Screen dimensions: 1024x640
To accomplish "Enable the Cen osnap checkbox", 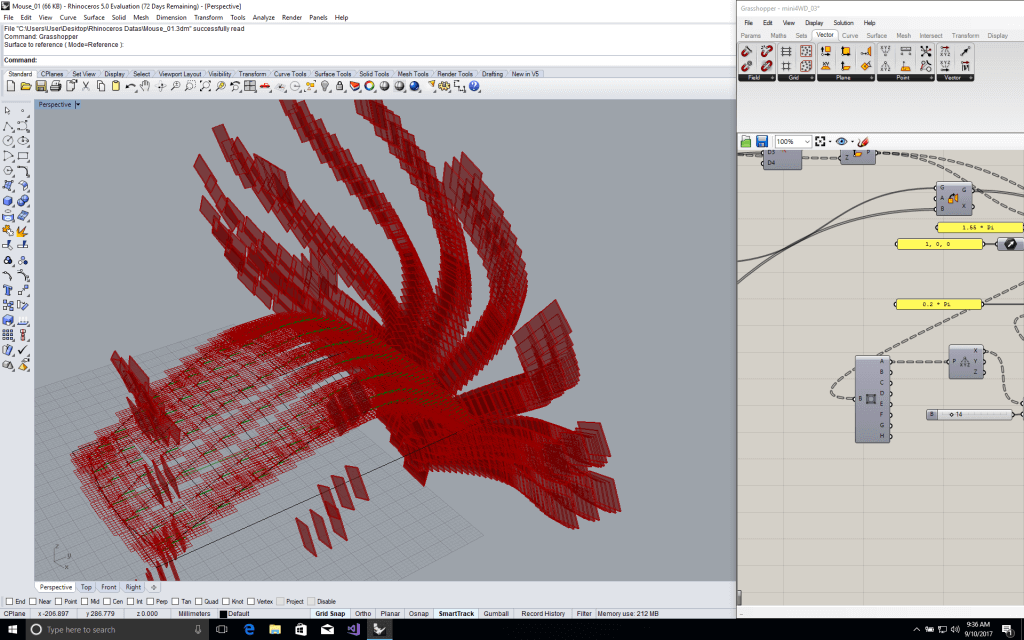I will pos(107,601).
